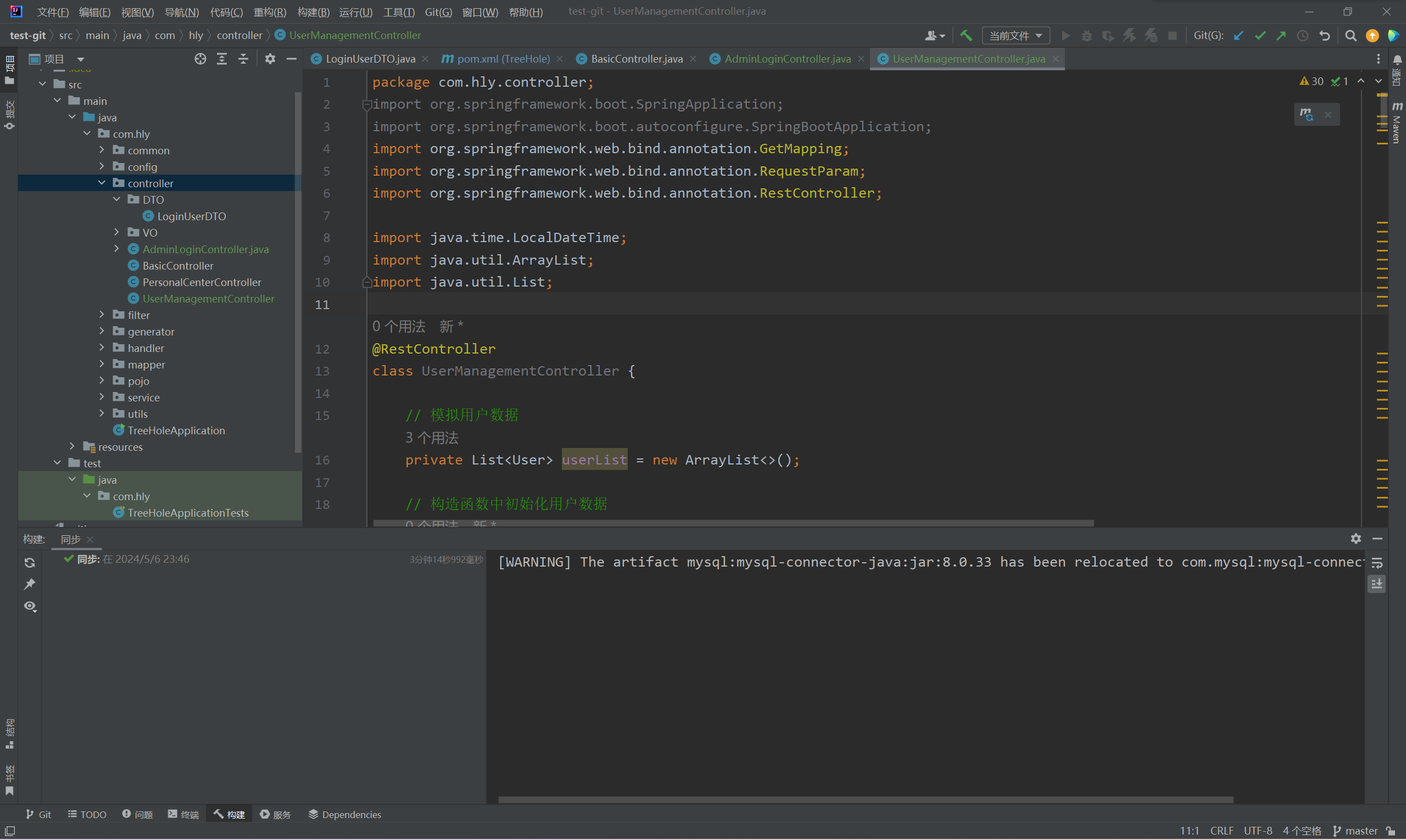Screen dimensions: 1406x840
Task: Expand the resources folder
Action: (x=72, y=446)
